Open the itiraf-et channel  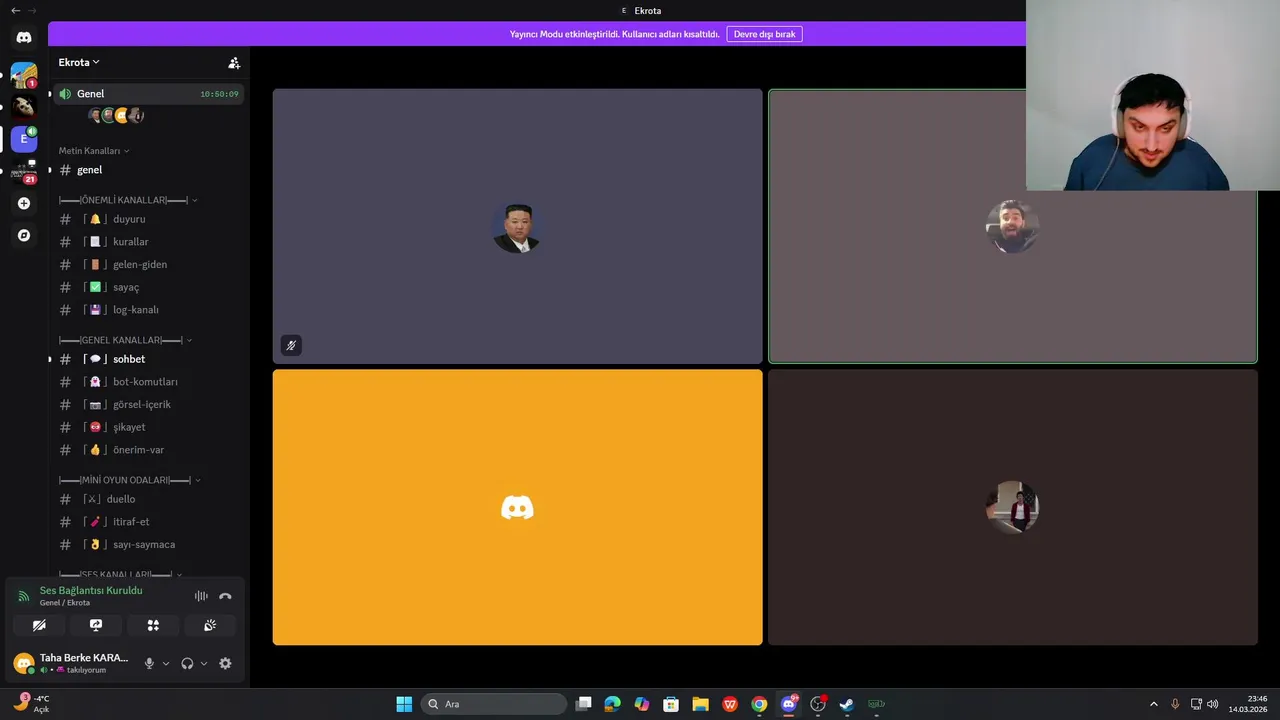tap(148, 522)
